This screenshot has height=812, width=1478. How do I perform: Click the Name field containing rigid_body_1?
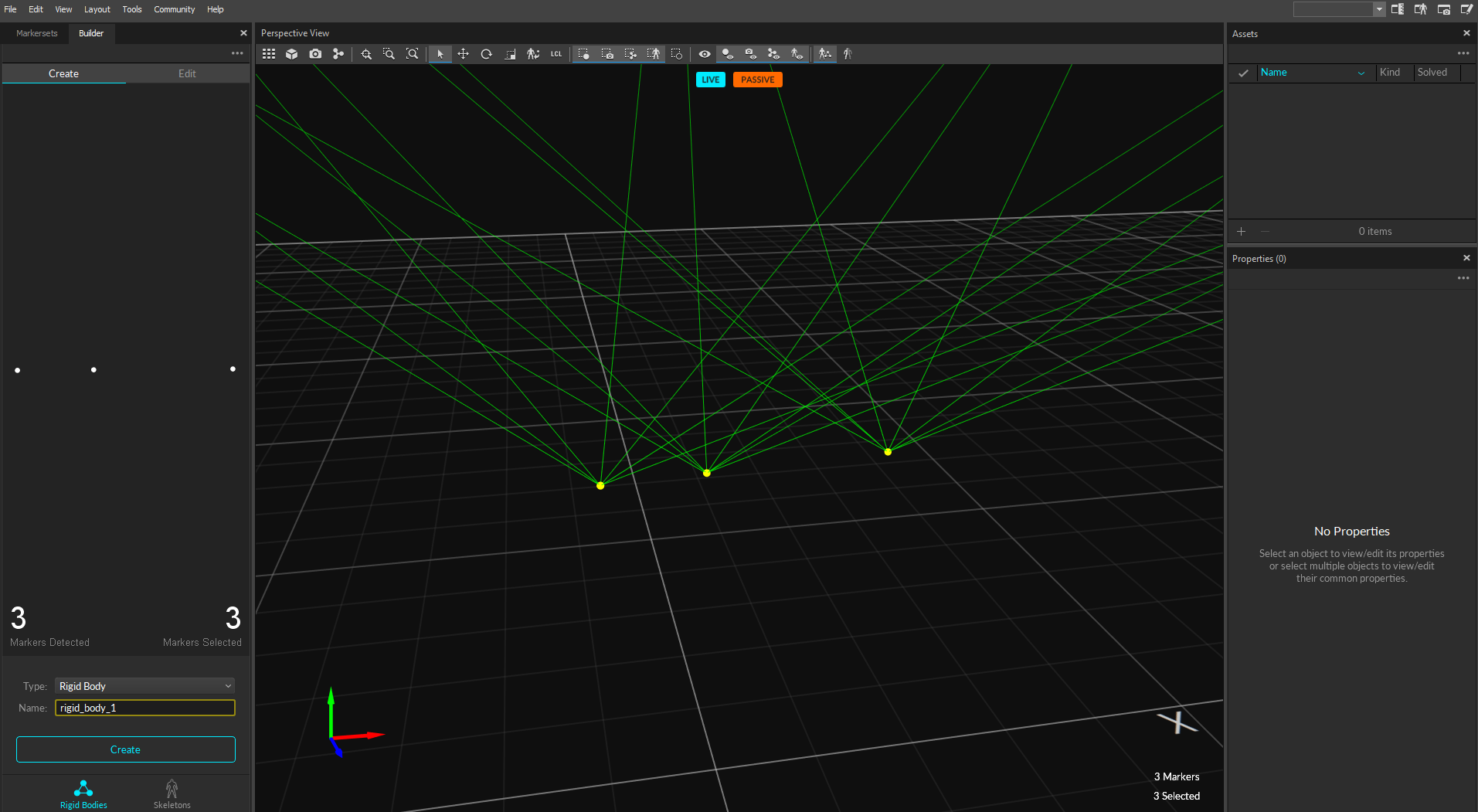point(144,708)
